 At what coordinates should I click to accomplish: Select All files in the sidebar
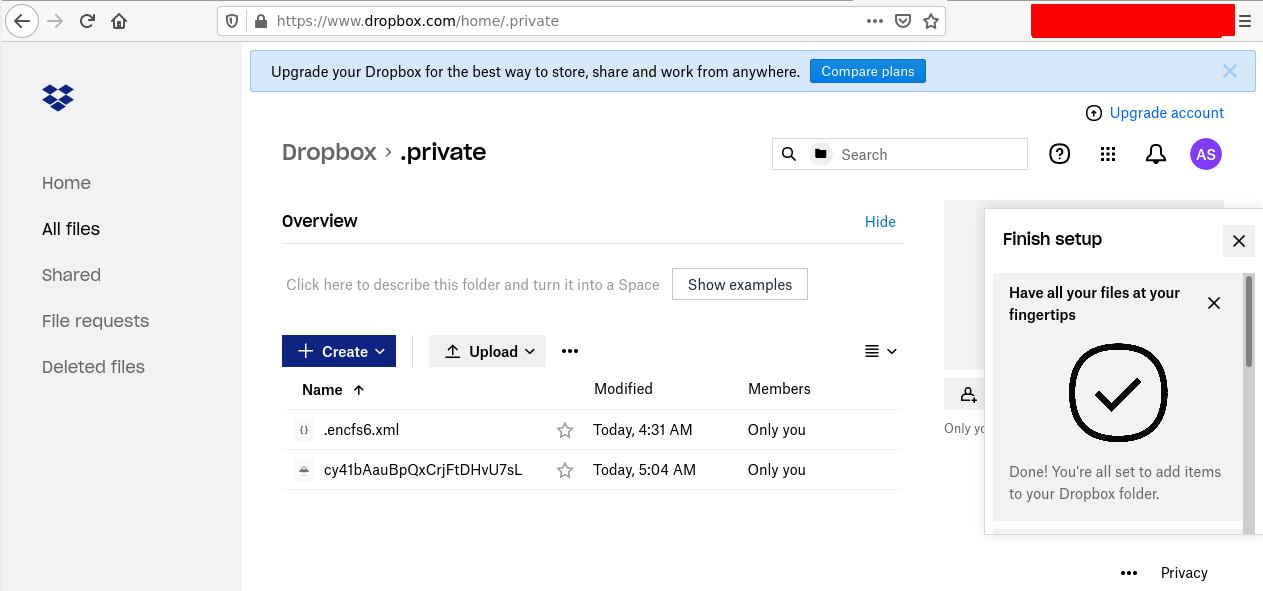(70, 229)
